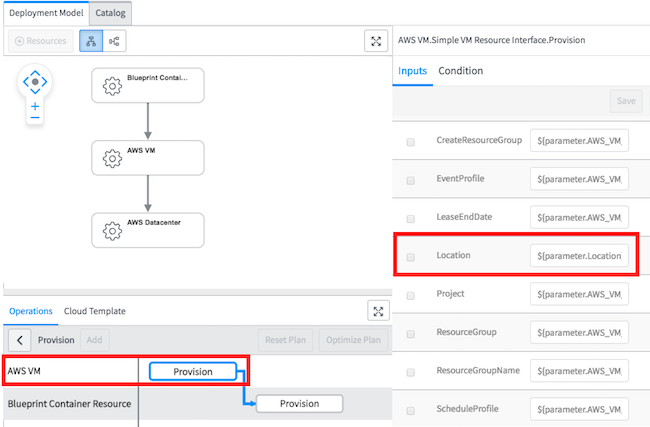Screen dimensions: 650x427
Task: Switch to the Condition tab
Action: pos(461,71)
